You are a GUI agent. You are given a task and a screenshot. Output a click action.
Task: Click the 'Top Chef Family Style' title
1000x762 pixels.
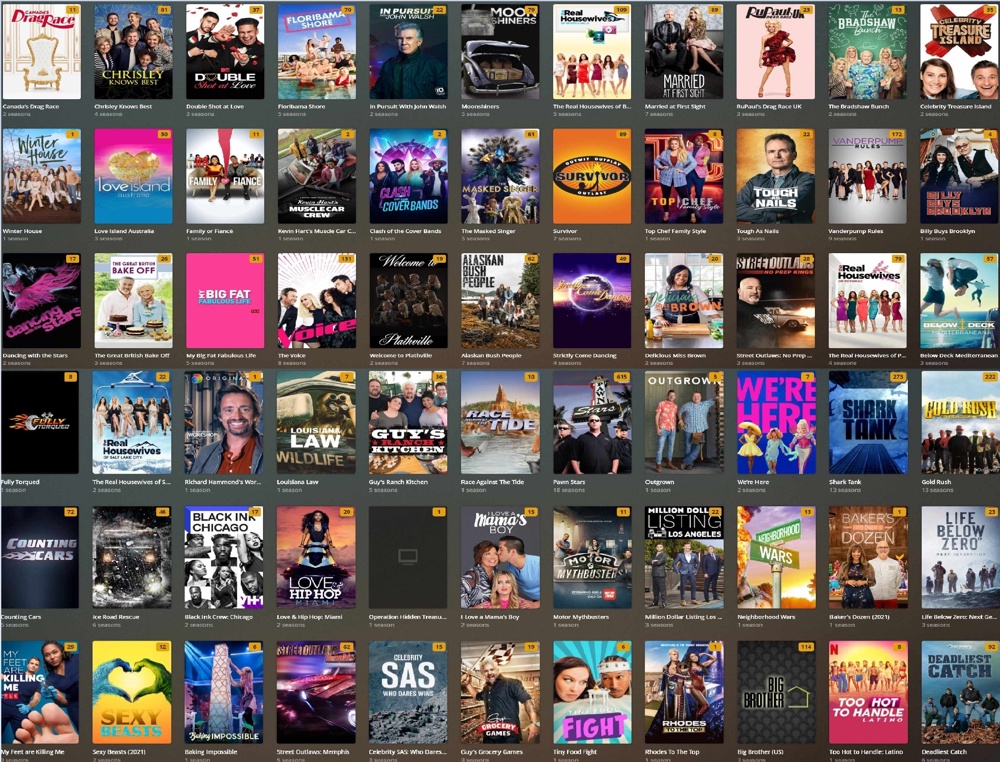(x=675, y=231)
